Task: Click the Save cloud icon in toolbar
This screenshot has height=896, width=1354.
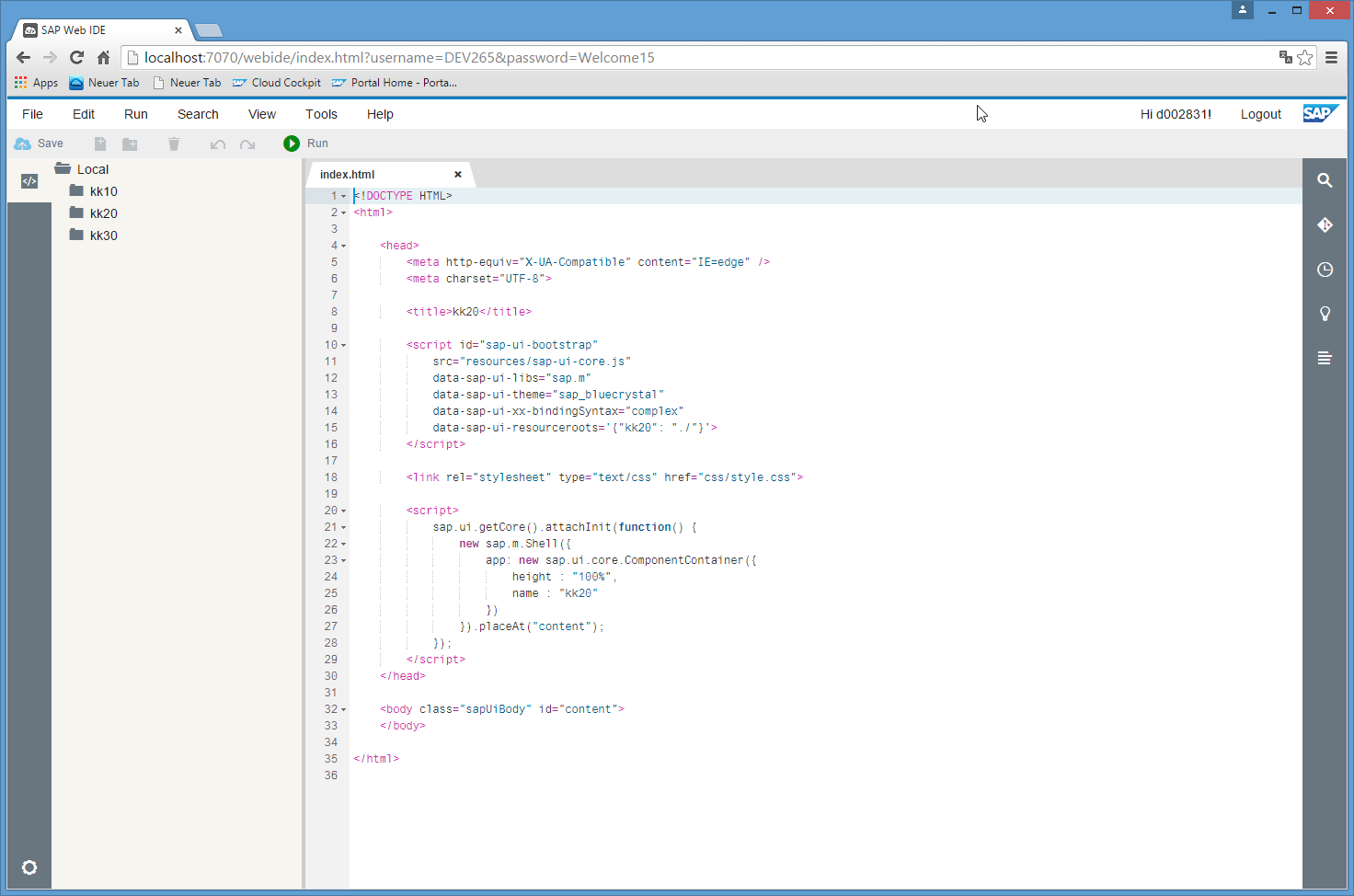Action: [x=23, y=144]
